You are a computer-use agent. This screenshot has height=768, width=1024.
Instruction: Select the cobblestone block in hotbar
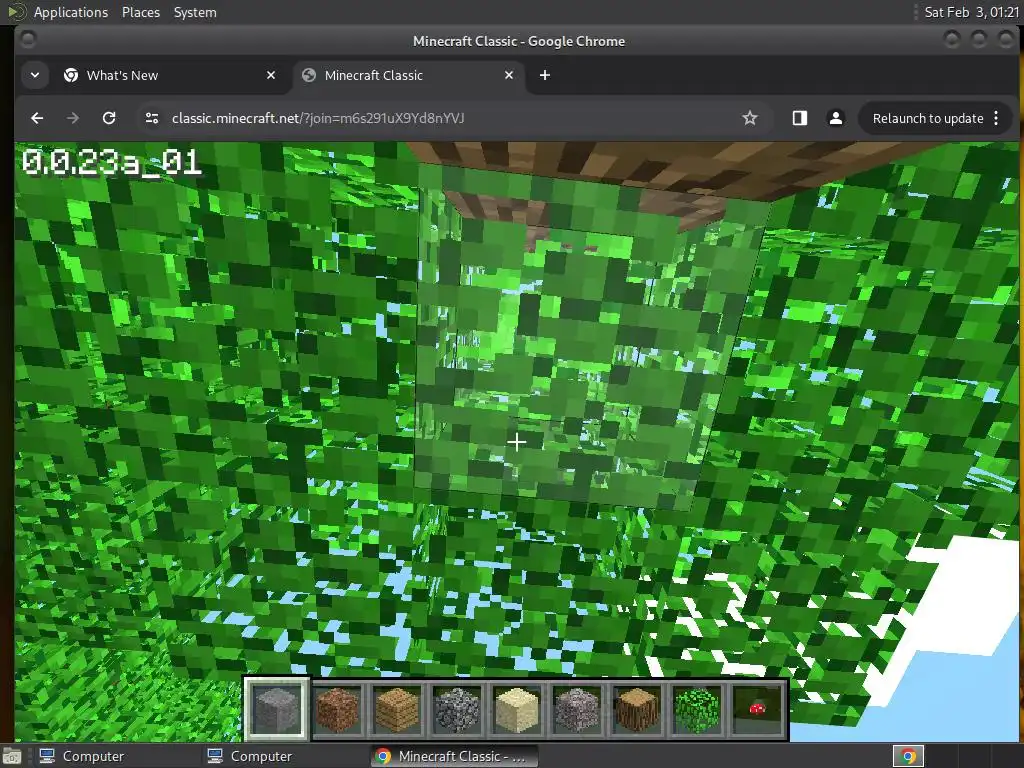point(457,709)
